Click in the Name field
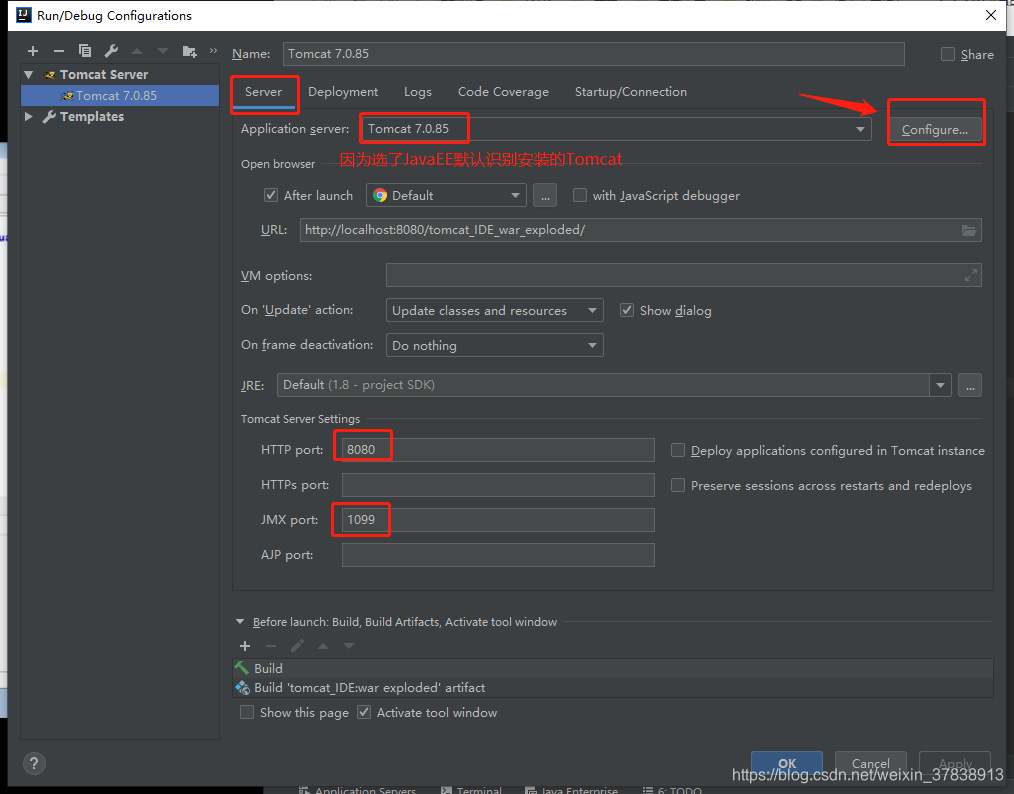The height and width of the screenshot is (794, 1014). (594, 54)
